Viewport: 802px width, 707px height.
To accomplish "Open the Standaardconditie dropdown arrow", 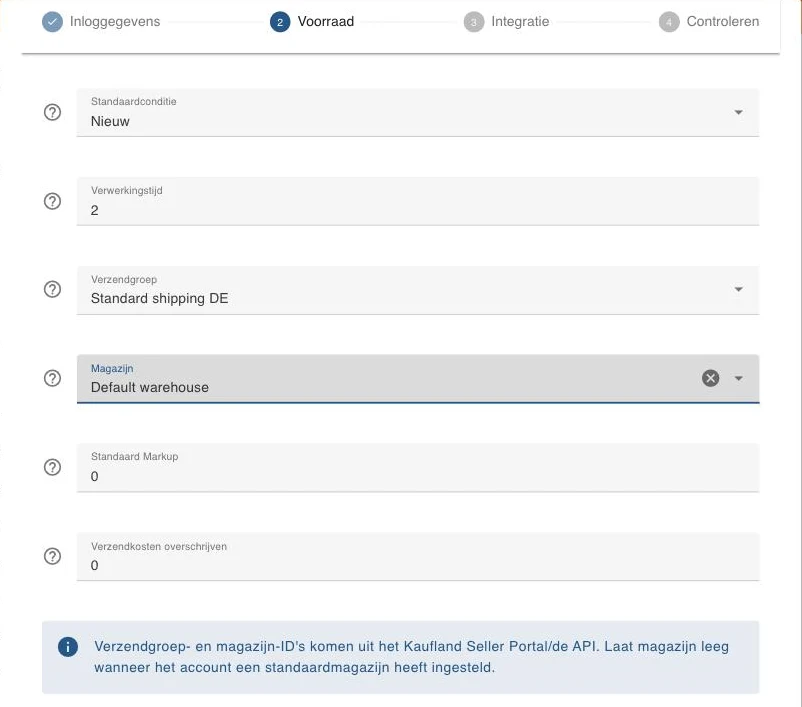I will (x=739, y=112).
